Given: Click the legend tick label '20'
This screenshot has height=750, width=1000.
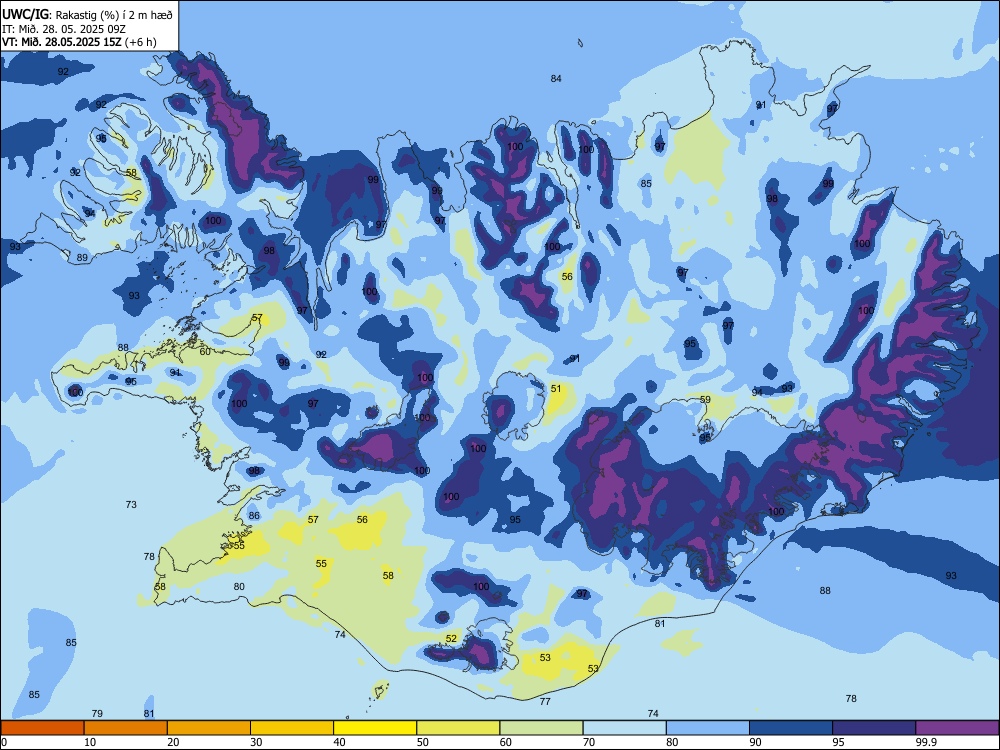Looking at the screenshot, I should (x=173, y=742).
